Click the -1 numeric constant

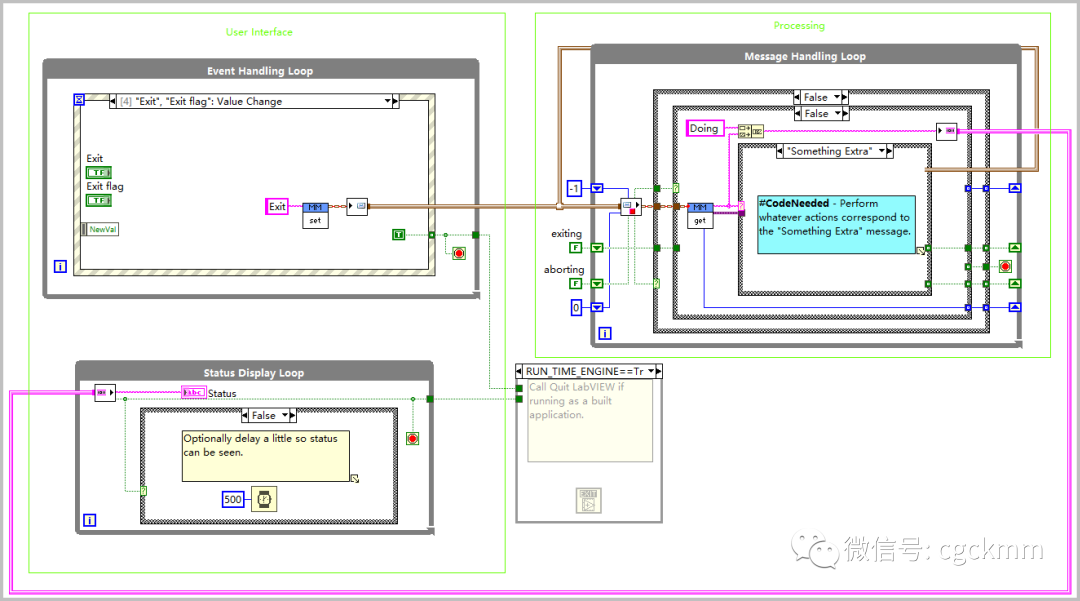click(574, 188)
